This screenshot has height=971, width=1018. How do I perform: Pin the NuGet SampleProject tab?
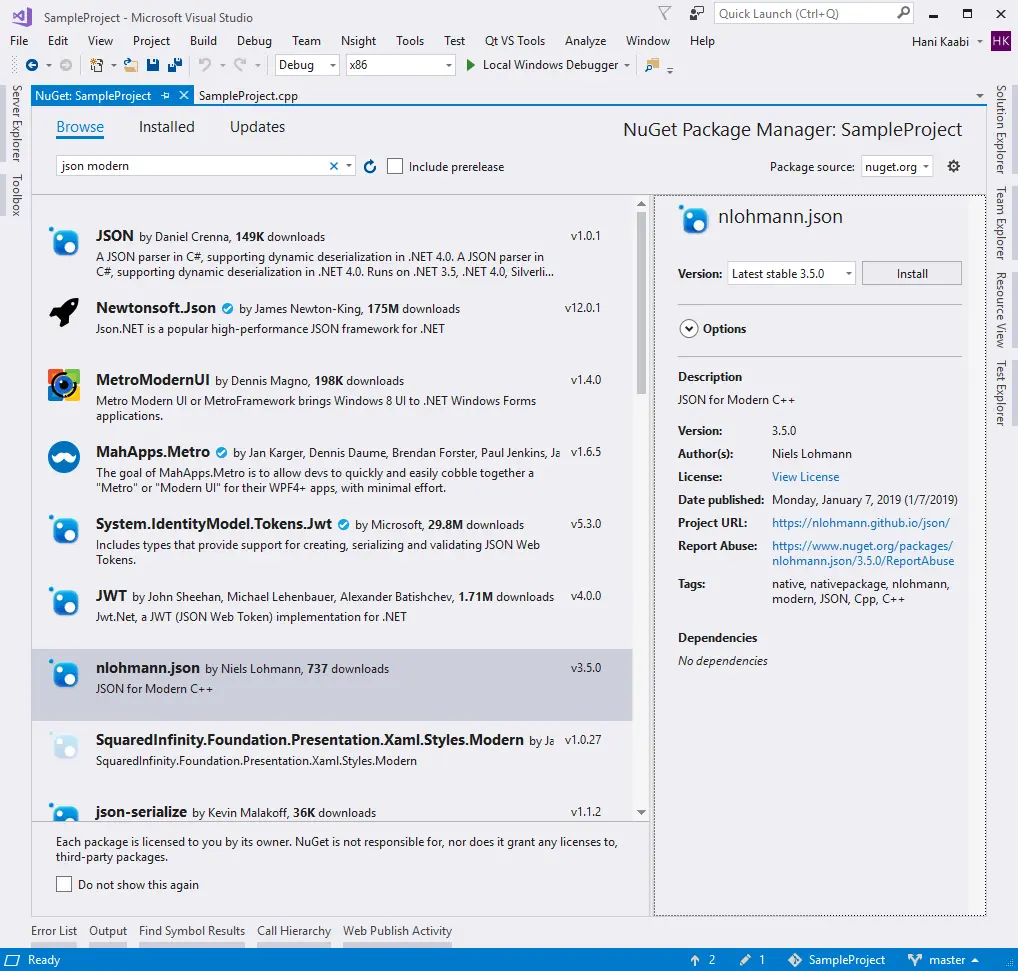tap(166, 96)
